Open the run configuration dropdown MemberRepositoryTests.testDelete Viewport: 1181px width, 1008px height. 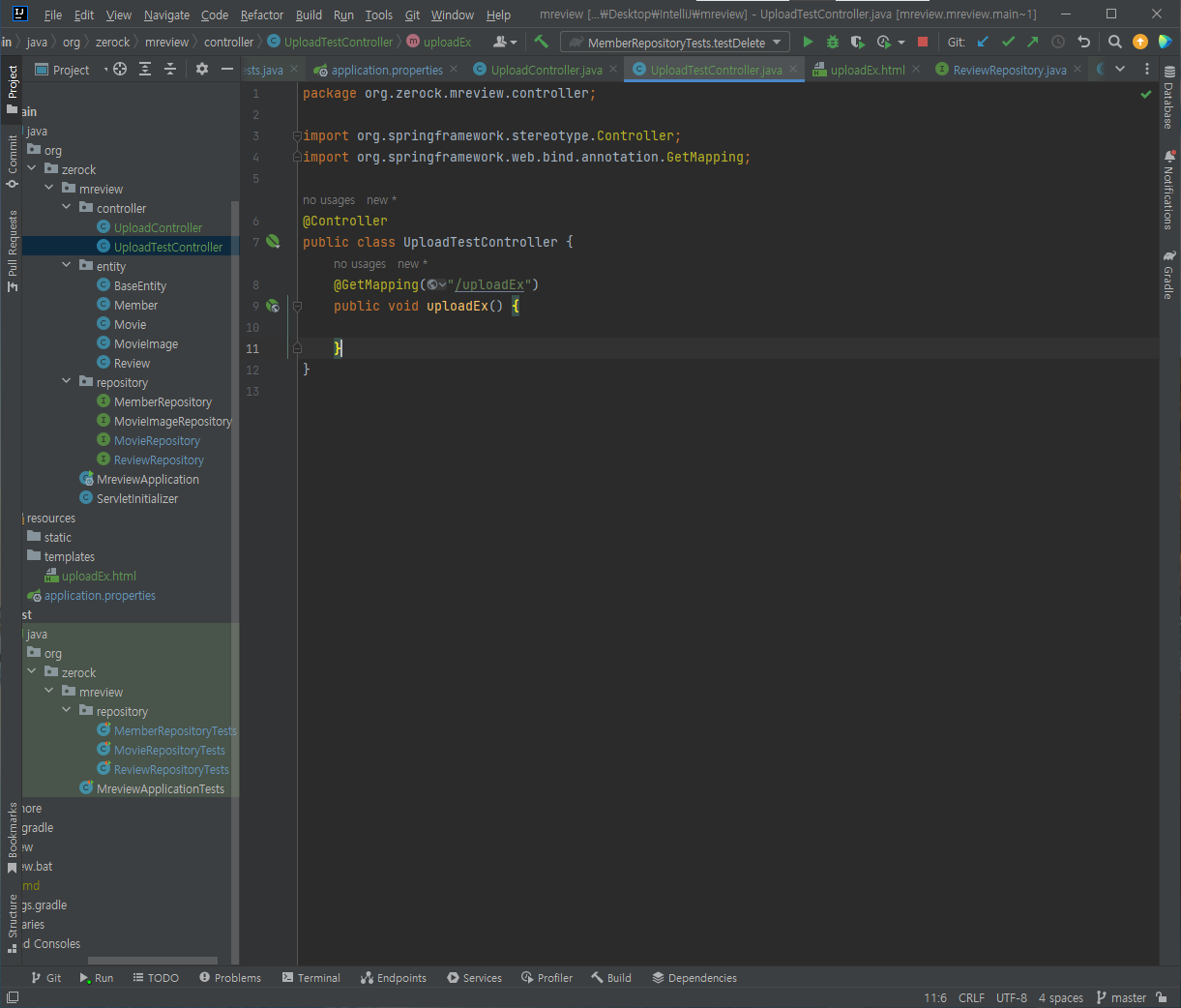point(675,42)
